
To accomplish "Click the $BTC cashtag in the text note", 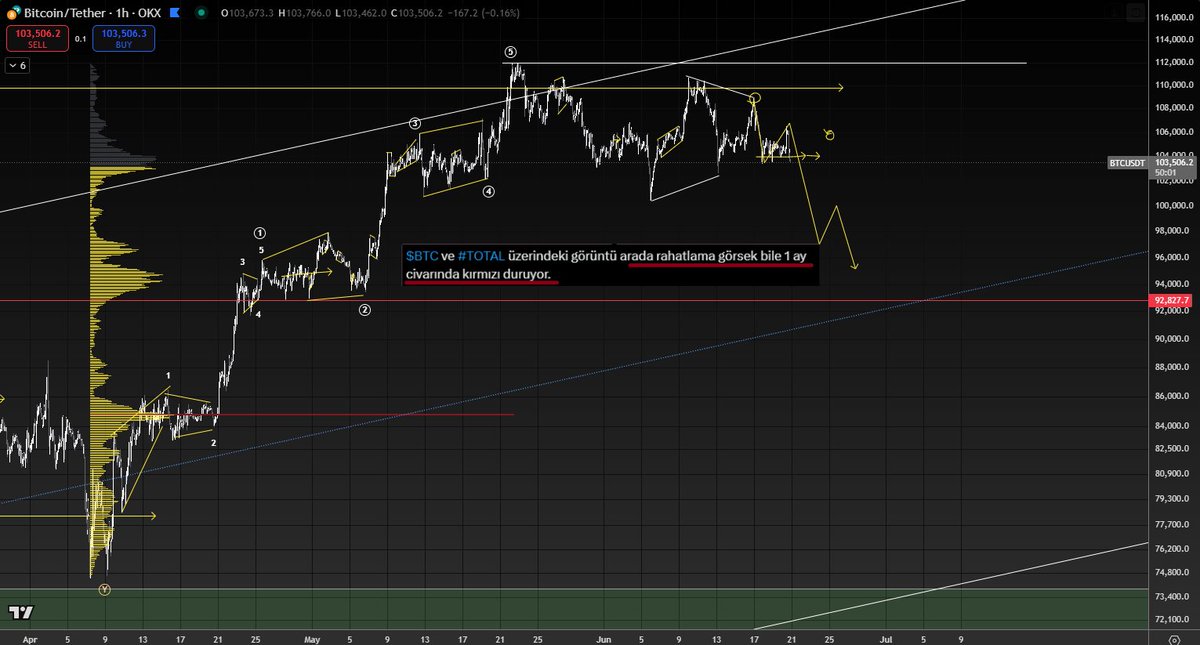I will click(421, 256).
